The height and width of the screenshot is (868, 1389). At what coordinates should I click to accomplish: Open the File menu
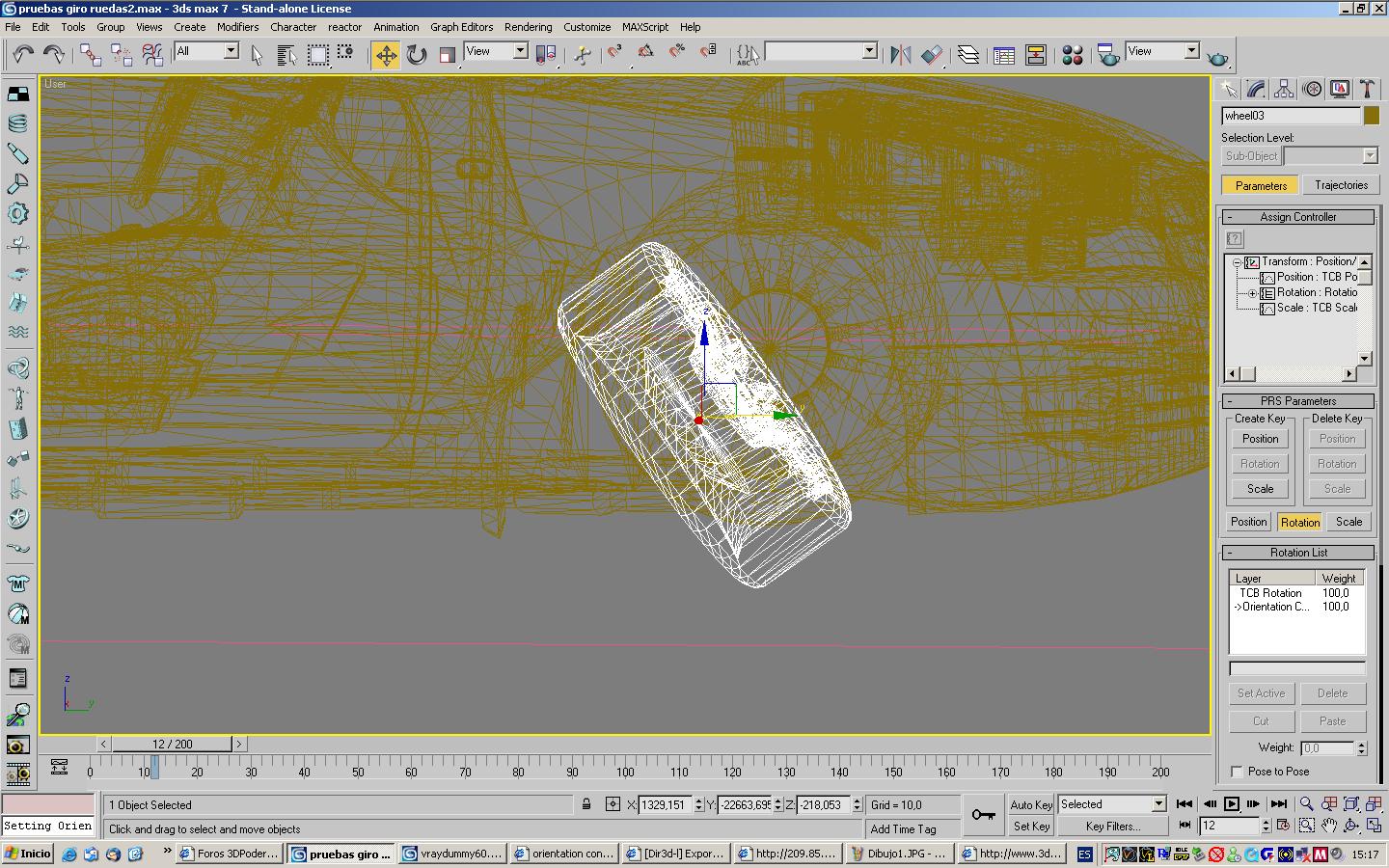point(13,27)
